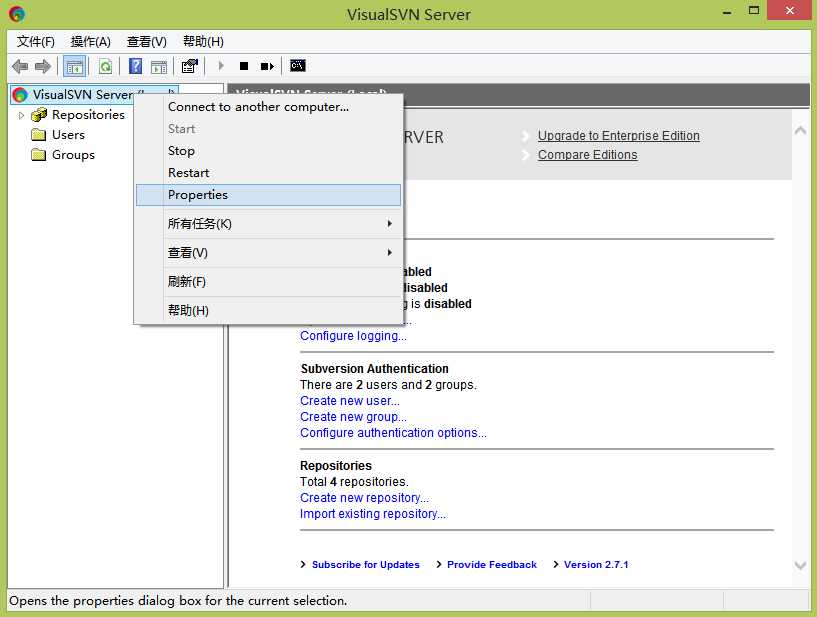The image size is (817, 617).
Task: Click the scroll down arrow in right pane
Action: point(800,565)
